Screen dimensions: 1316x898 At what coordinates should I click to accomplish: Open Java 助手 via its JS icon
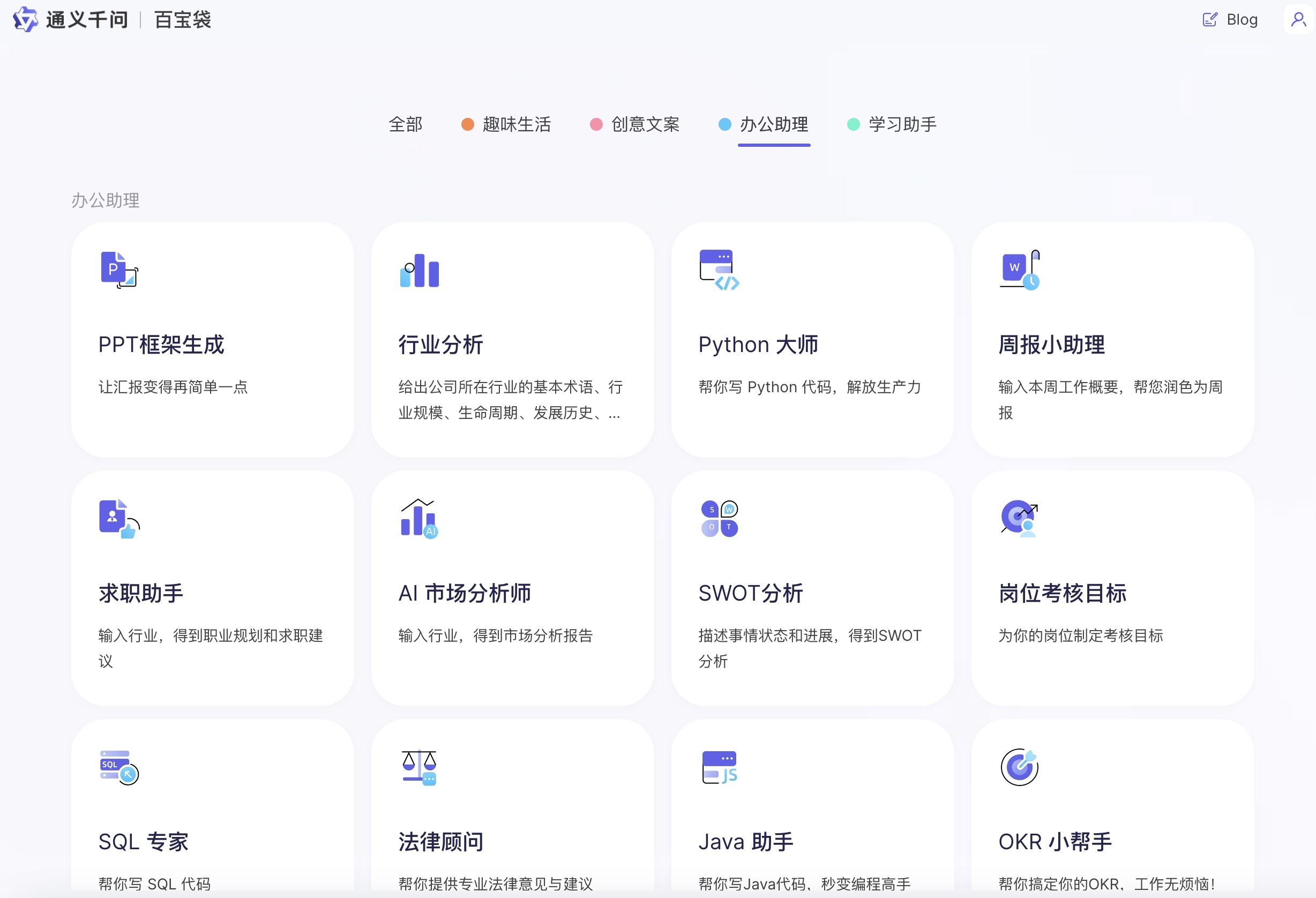(719, 768)
